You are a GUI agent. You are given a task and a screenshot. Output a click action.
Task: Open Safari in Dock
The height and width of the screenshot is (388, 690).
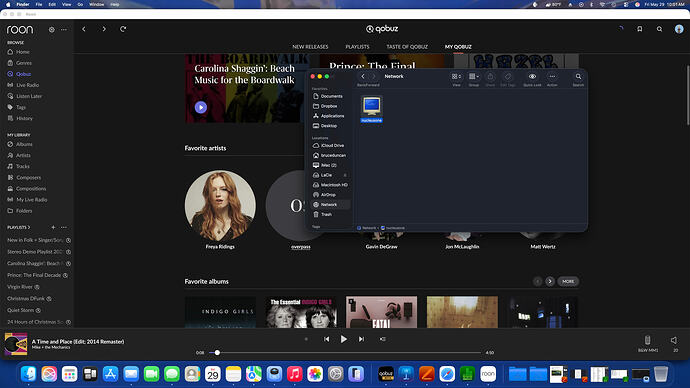tap(447, 374)
